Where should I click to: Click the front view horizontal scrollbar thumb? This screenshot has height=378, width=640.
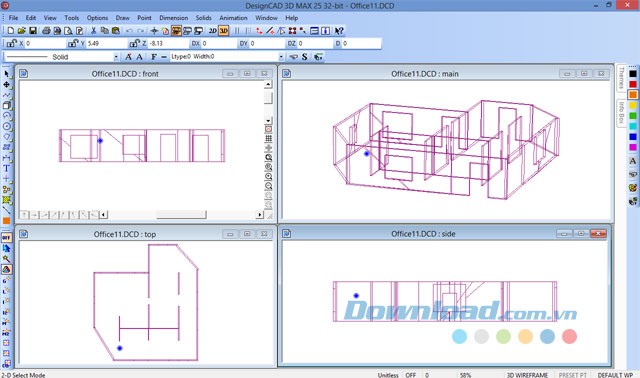click(181, 214)
